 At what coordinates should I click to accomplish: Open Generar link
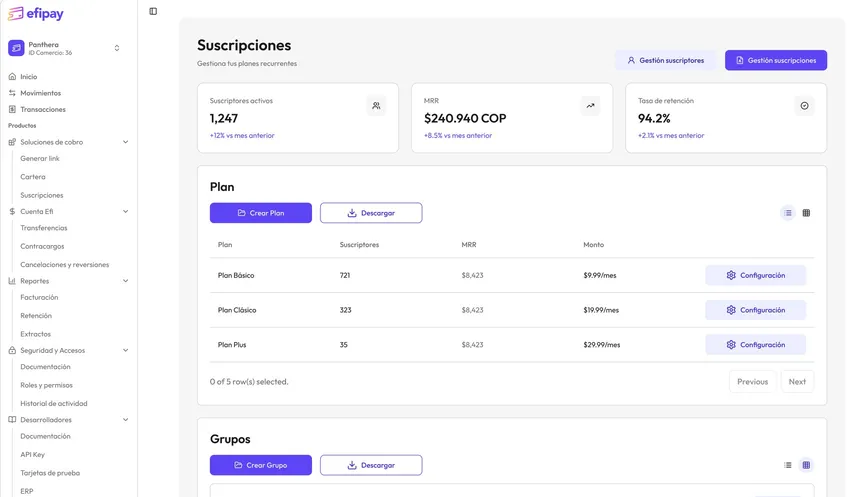(40, 159)
